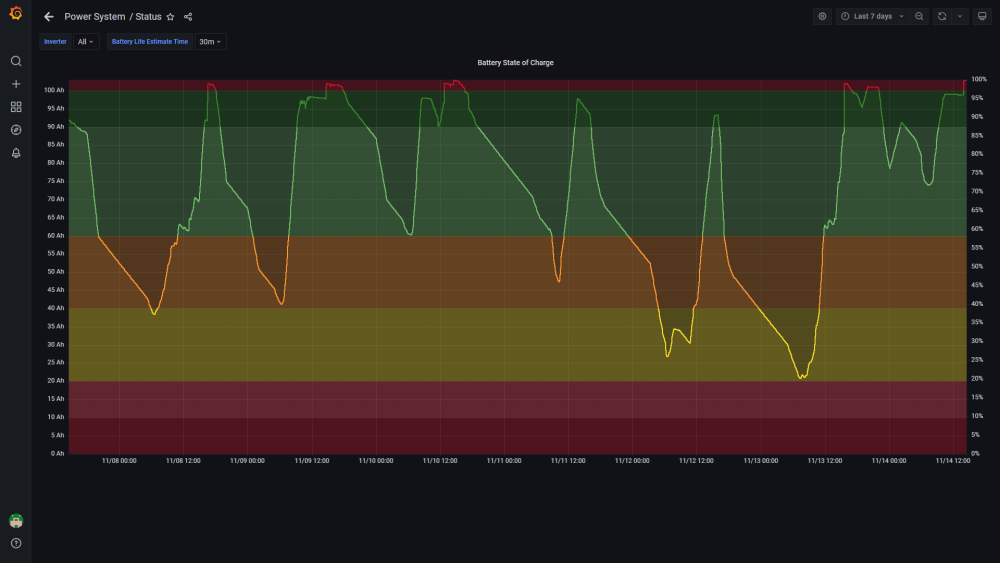The image size is (1000, 563).
Task: Click the 100% right axis label
Action: coord(979,79)
